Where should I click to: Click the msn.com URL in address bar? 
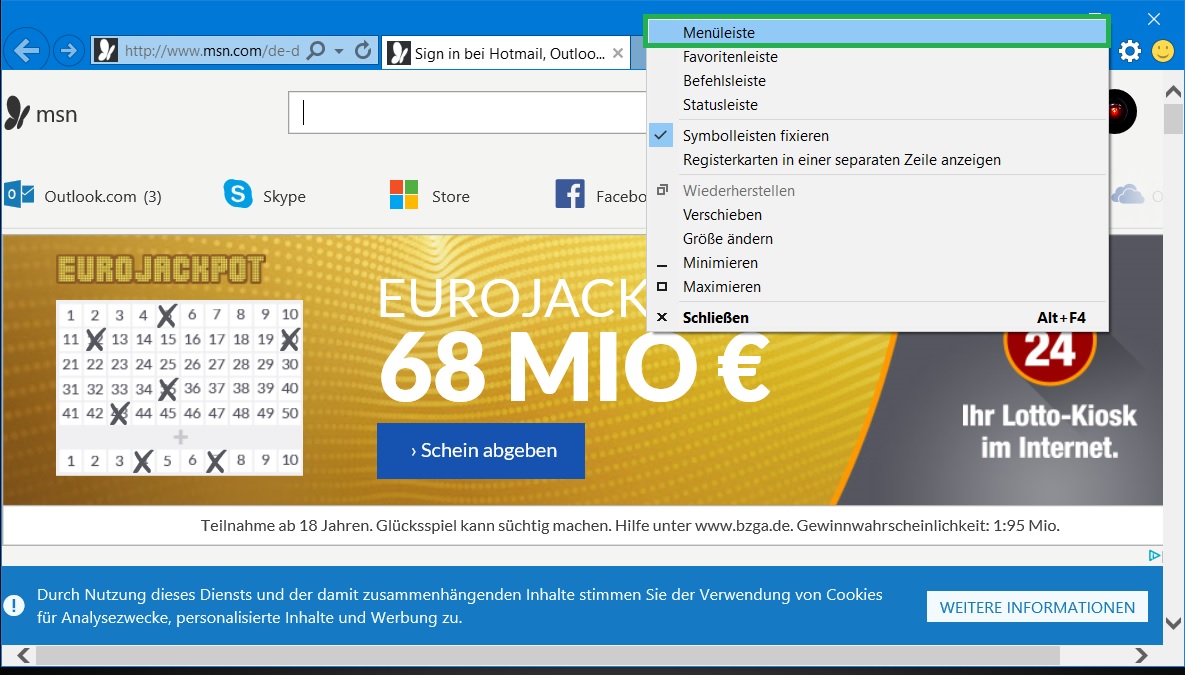tap(212, 51)
